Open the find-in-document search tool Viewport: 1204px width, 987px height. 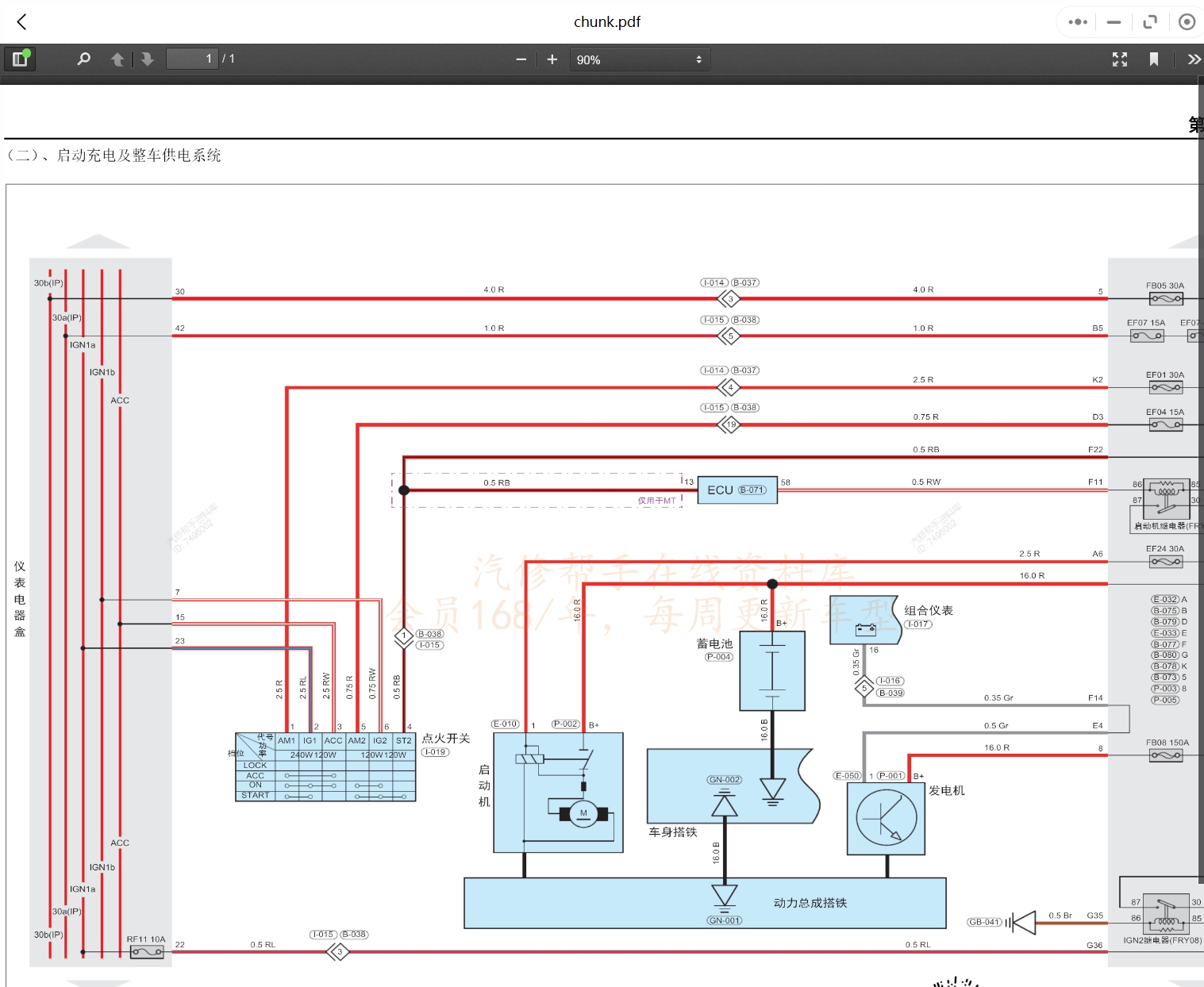83,60
